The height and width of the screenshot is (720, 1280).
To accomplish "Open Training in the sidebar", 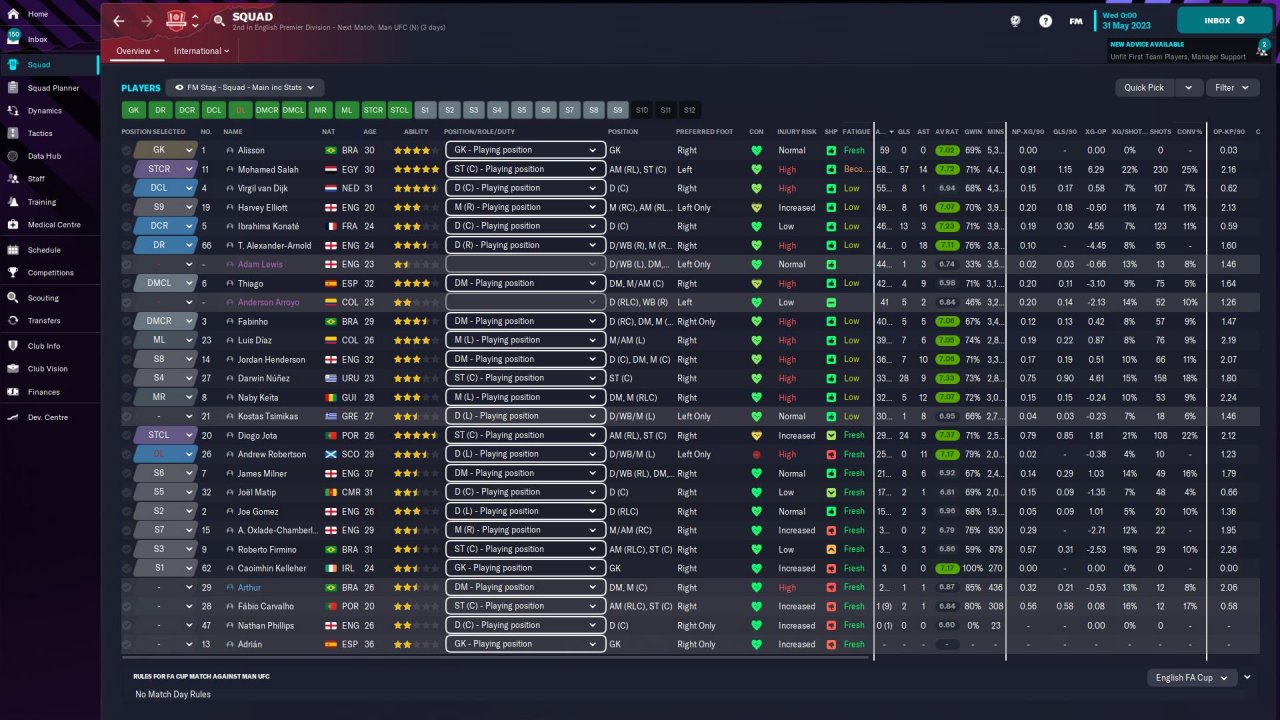I will 42,202.
